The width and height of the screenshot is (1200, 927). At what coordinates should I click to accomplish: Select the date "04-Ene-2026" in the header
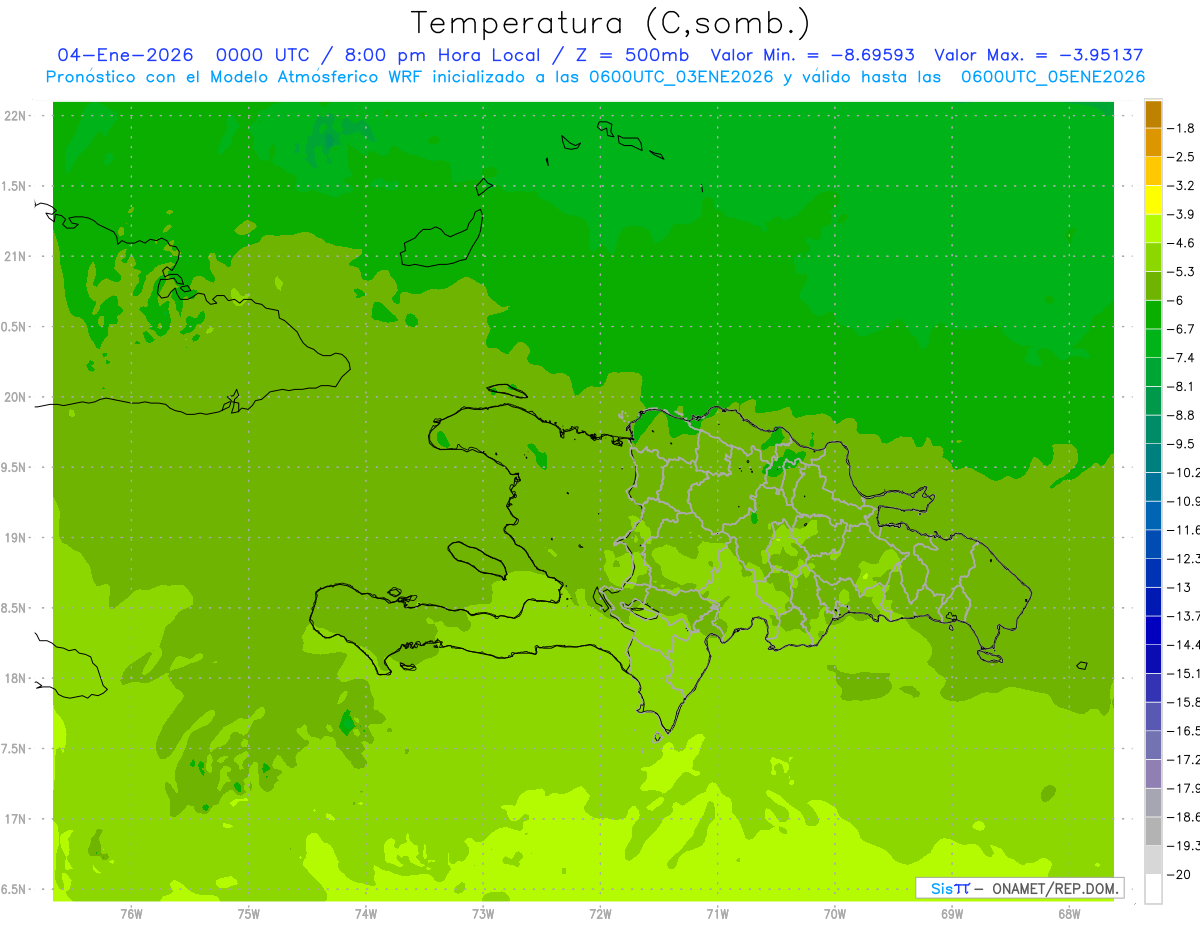[125, 56]
